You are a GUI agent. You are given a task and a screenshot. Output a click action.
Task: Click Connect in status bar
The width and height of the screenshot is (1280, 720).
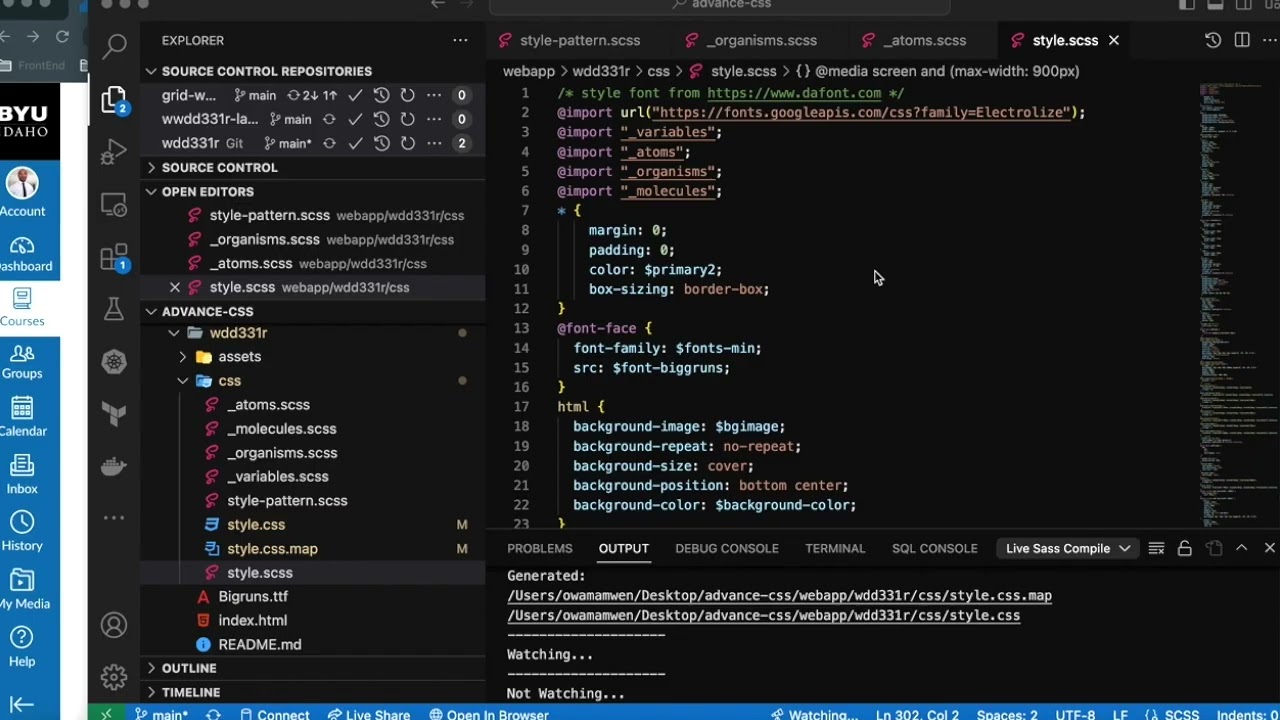(274, 714)
